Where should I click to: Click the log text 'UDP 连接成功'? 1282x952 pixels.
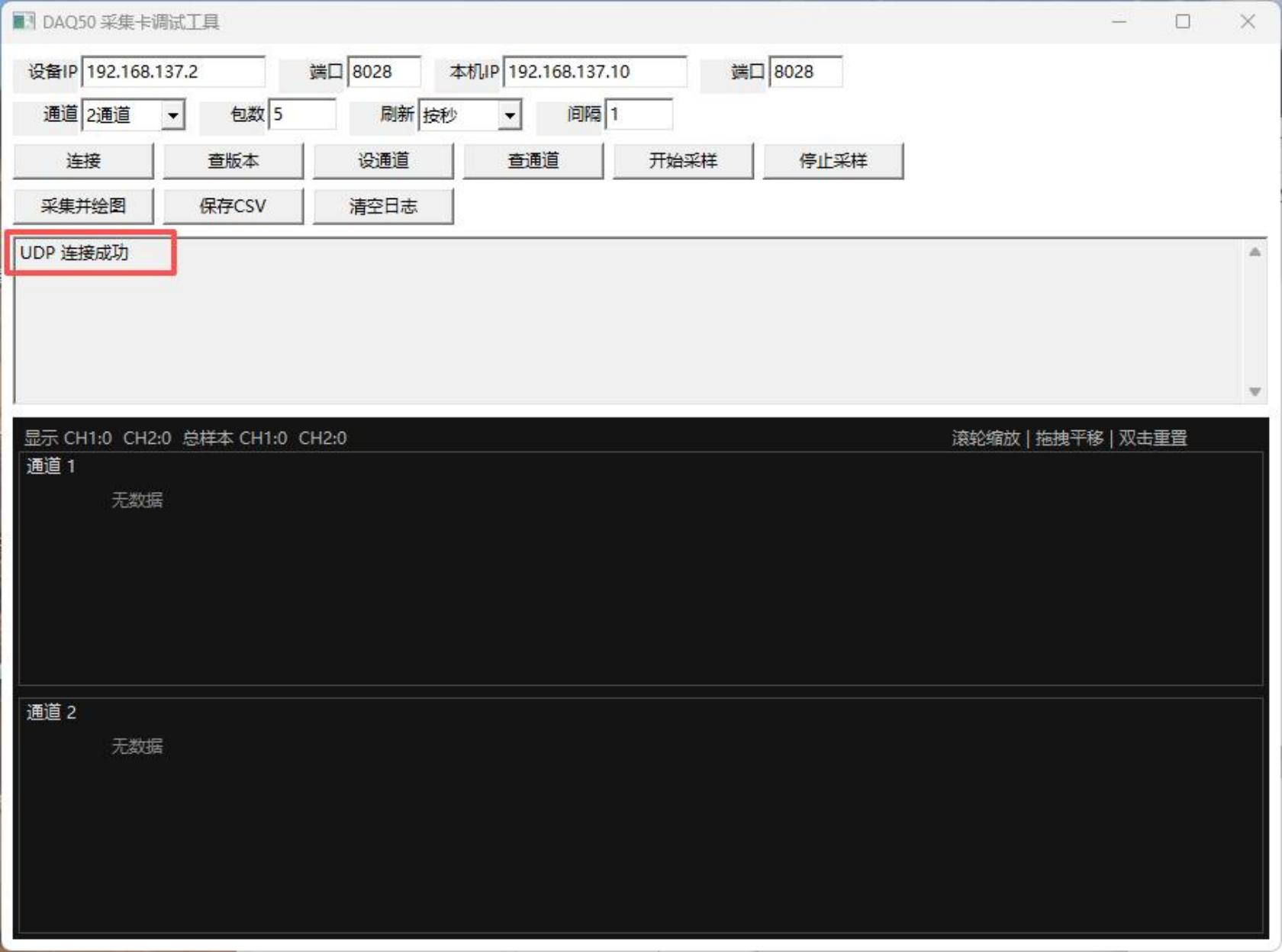pyautogui.click(x=74, y=252)
